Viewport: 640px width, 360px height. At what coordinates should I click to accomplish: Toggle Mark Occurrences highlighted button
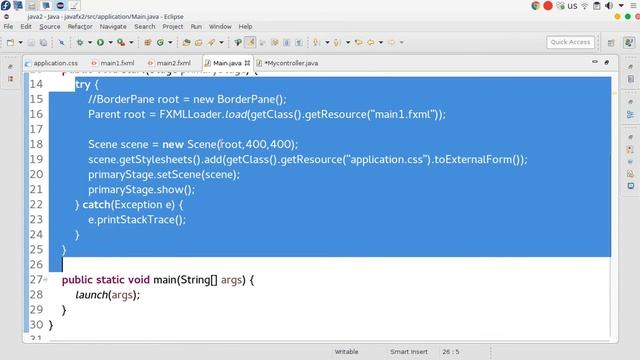(250, 42)
